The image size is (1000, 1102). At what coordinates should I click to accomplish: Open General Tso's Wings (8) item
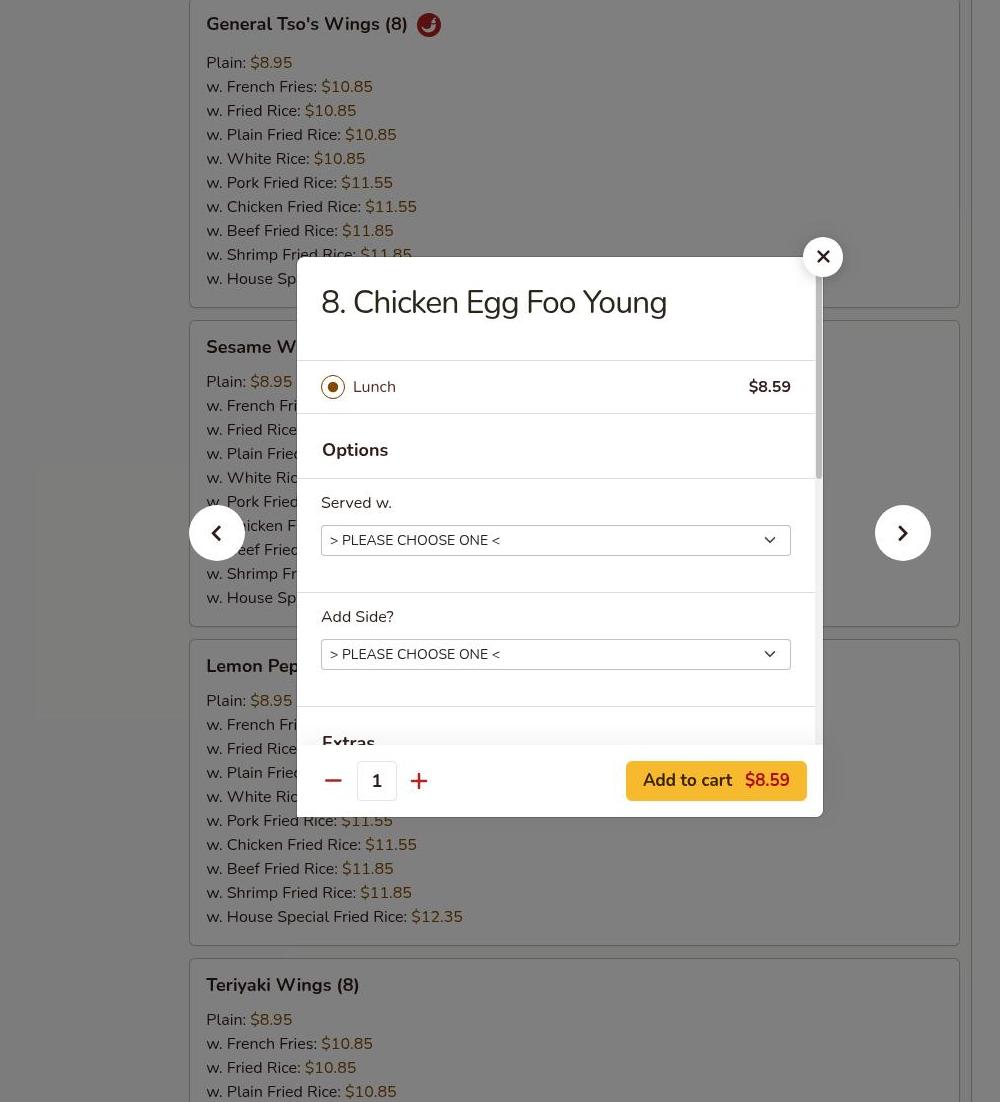click(306, 24)
